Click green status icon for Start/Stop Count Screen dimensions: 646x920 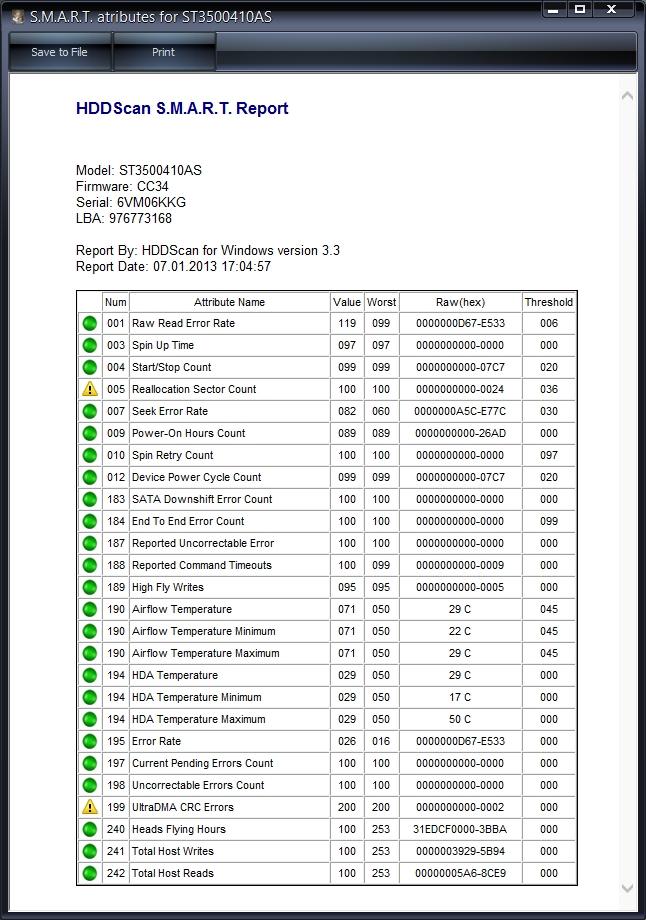tap(90, 367)
